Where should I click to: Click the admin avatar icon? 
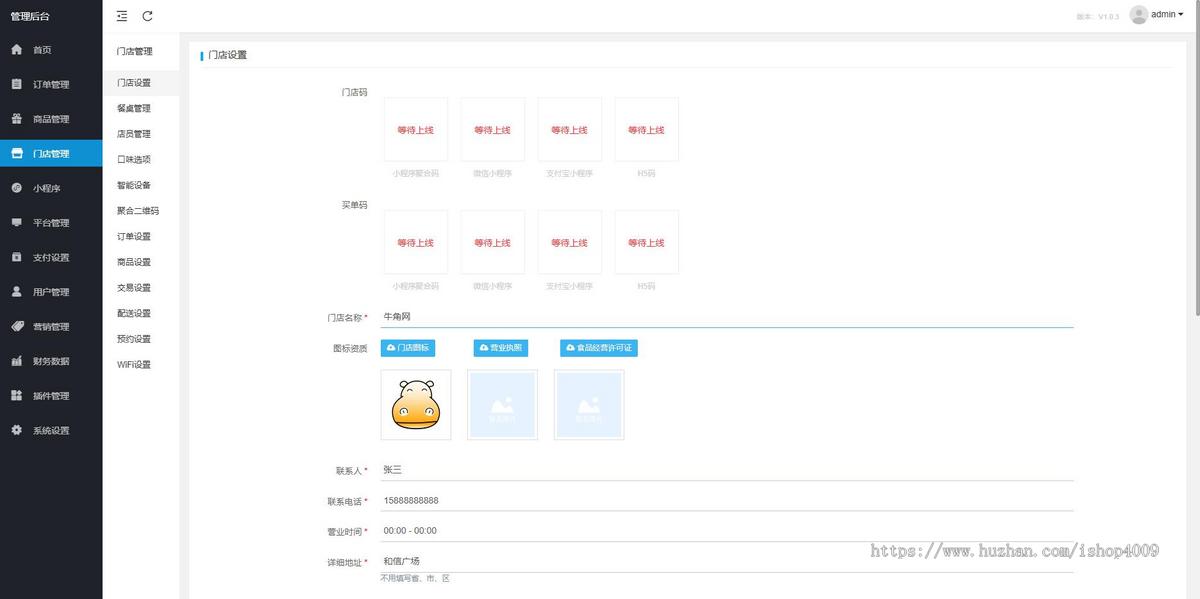click(1138, 14)
